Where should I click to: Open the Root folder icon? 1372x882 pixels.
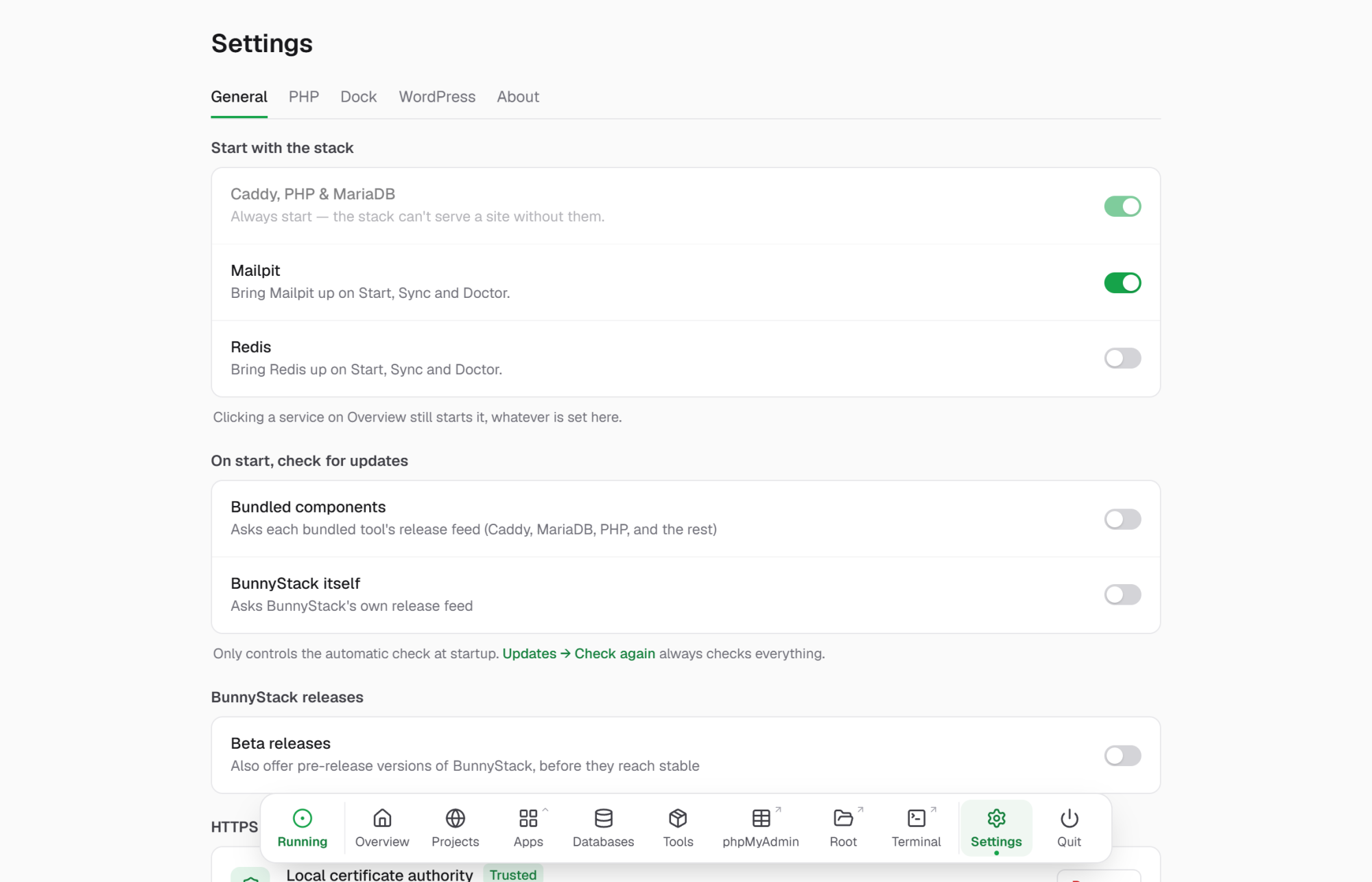coord(843,818)
